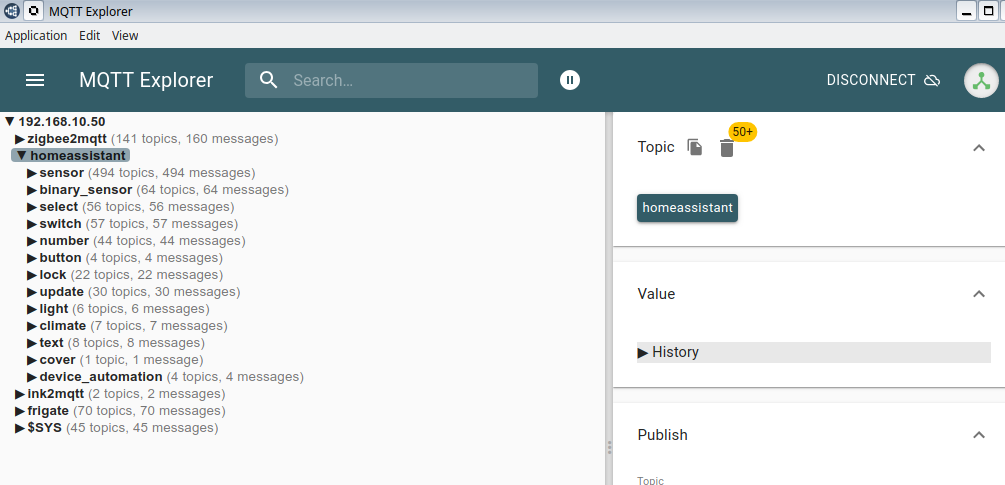Expand the zigbee2mqtt tree node

pos(20,139)
